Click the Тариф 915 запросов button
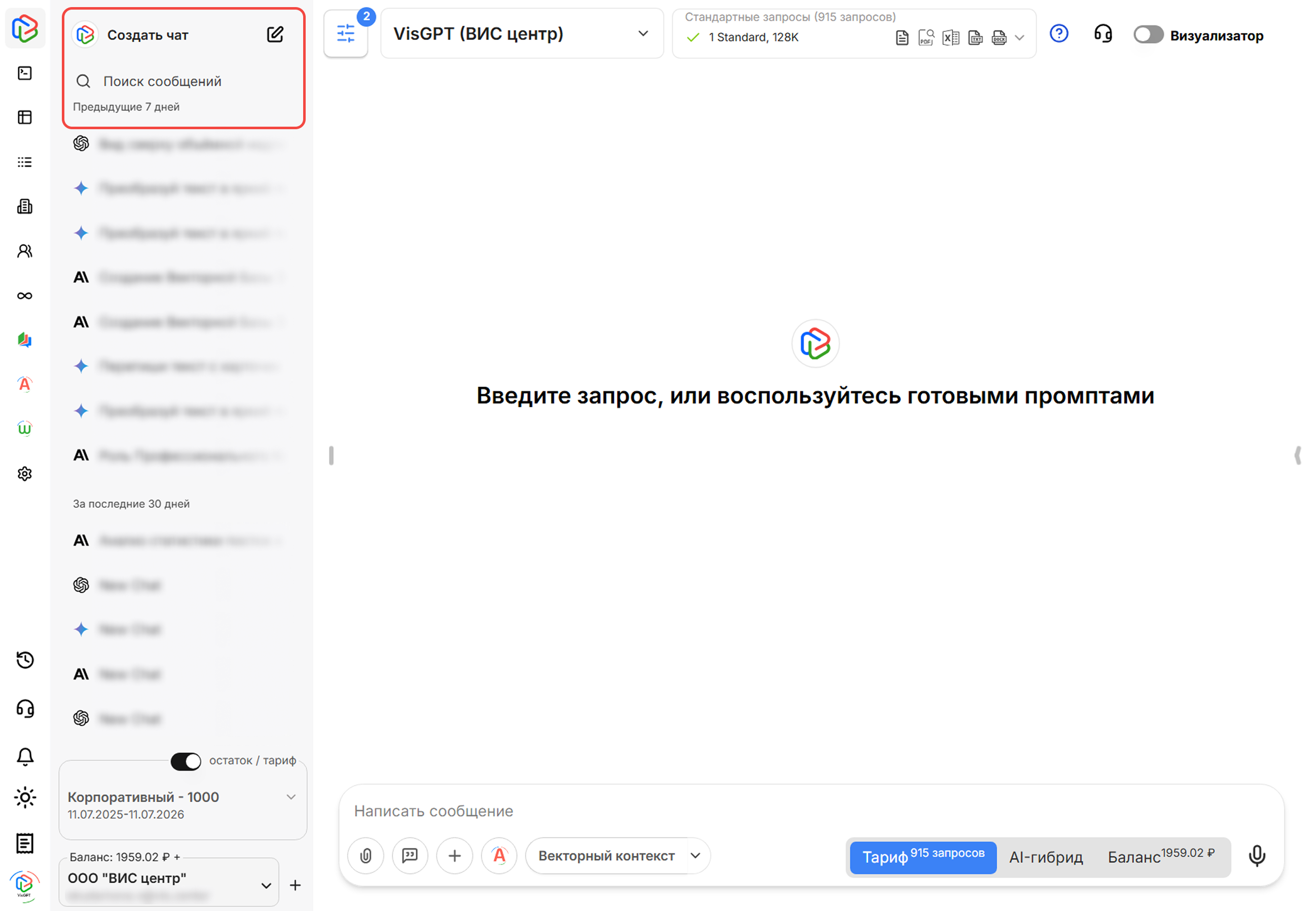 922,857
